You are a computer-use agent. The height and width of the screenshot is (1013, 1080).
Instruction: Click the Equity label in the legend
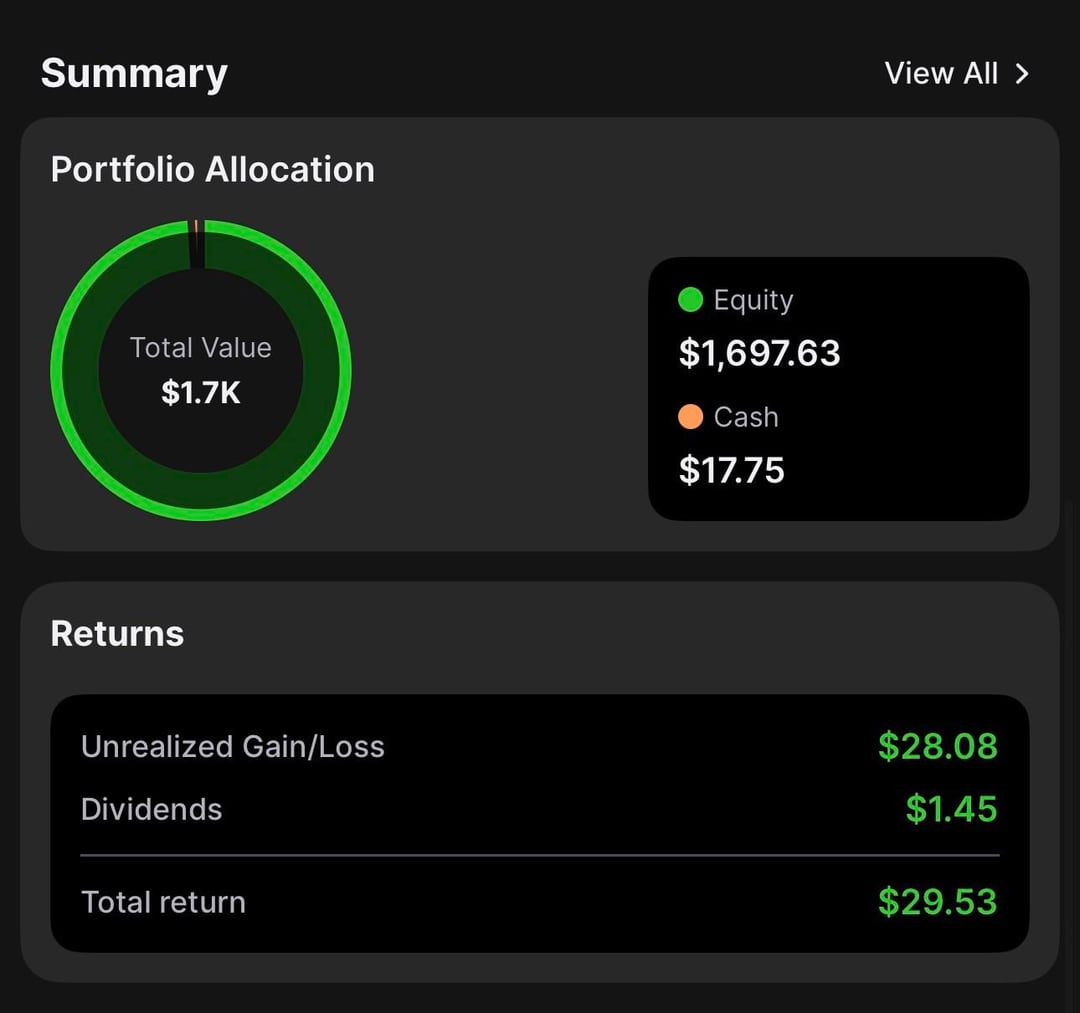click(753, 300)
